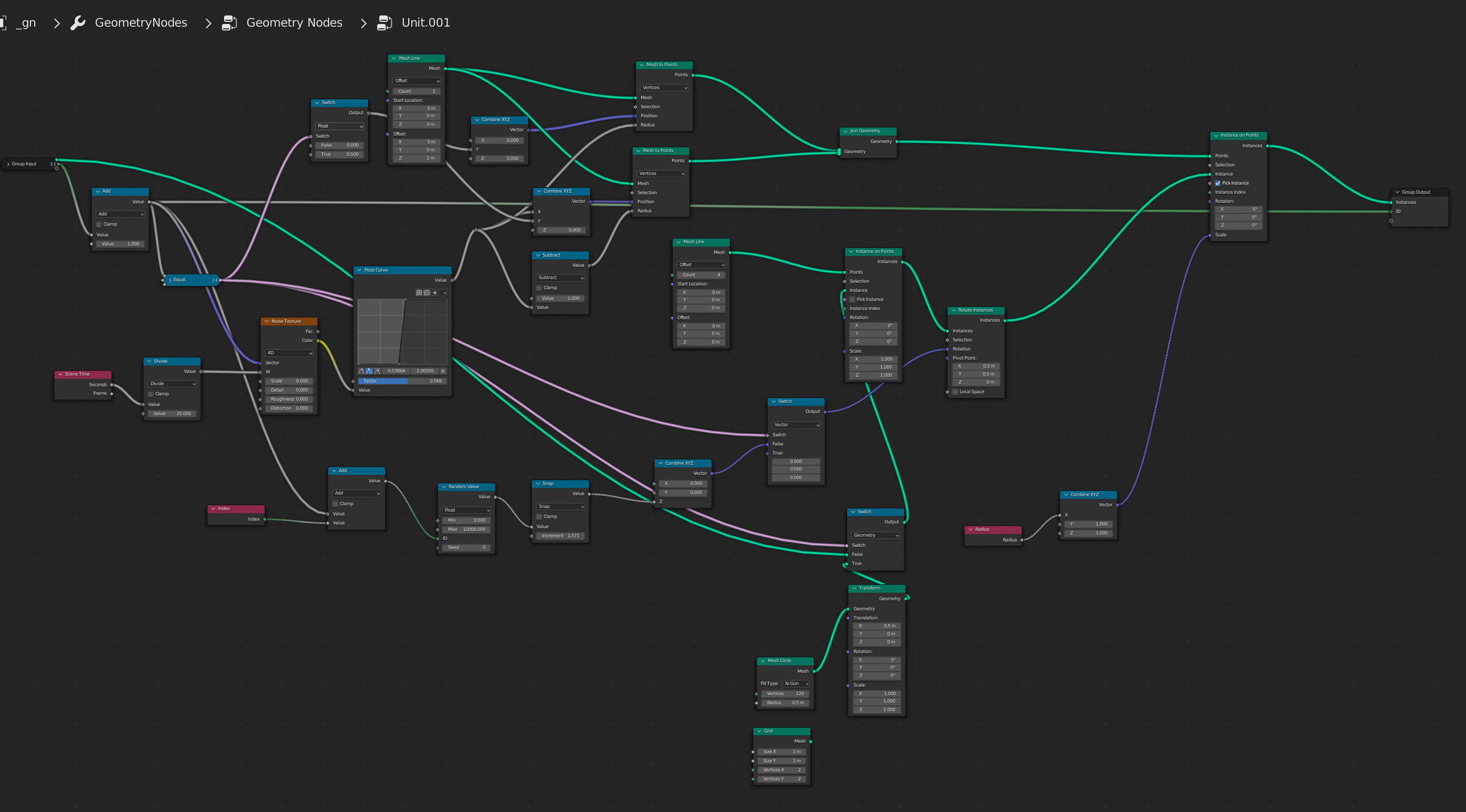Open the Mesh Circle Fill Type N-Gon dropdown
The width and height of the screenshot is (1466, 812).
[796, 683]
